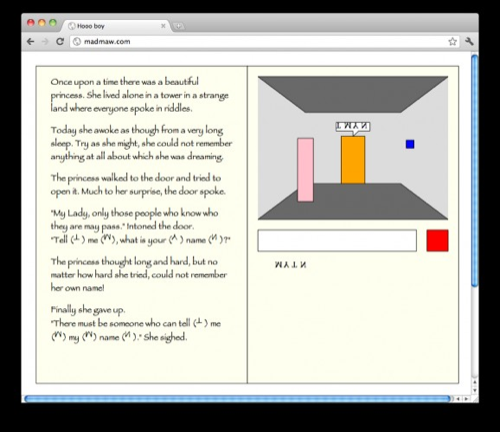The image size is (500, 432).
Task: Click the browser forward arrow
Action: point(45,41)
